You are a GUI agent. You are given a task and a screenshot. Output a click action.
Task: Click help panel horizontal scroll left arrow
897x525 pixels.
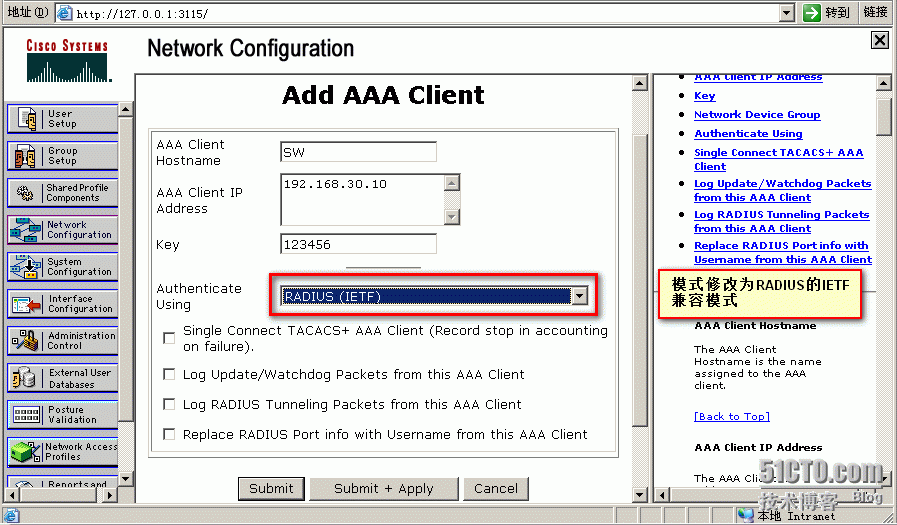pyautogui.click(x=662, y=495)
